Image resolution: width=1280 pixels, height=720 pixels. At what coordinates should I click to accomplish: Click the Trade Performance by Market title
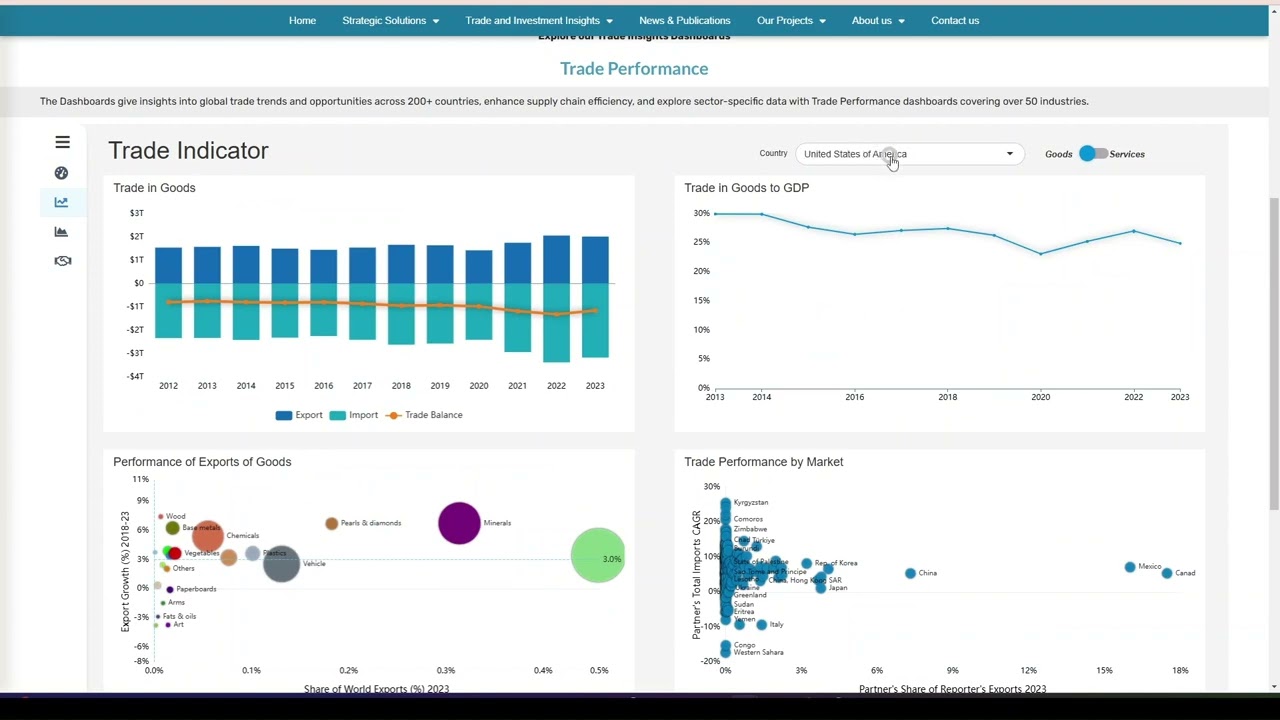coord(763,461)
